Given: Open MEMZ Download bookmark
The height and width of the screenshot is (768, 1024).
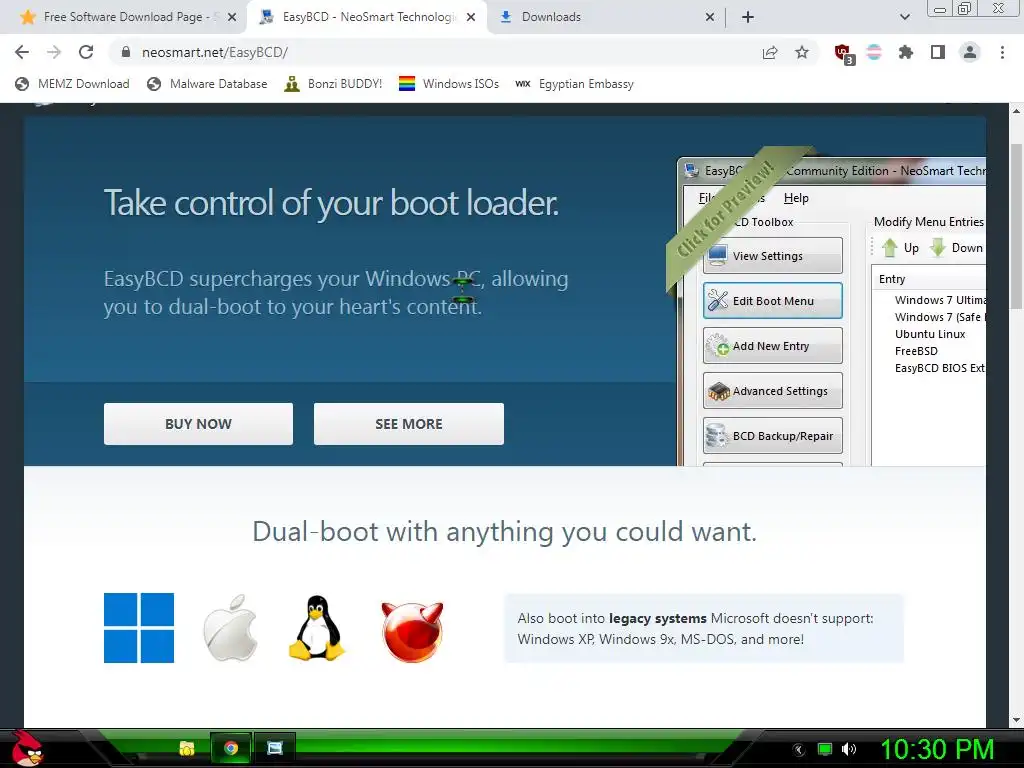Looking at the screenshot, I should click(72, 84).
